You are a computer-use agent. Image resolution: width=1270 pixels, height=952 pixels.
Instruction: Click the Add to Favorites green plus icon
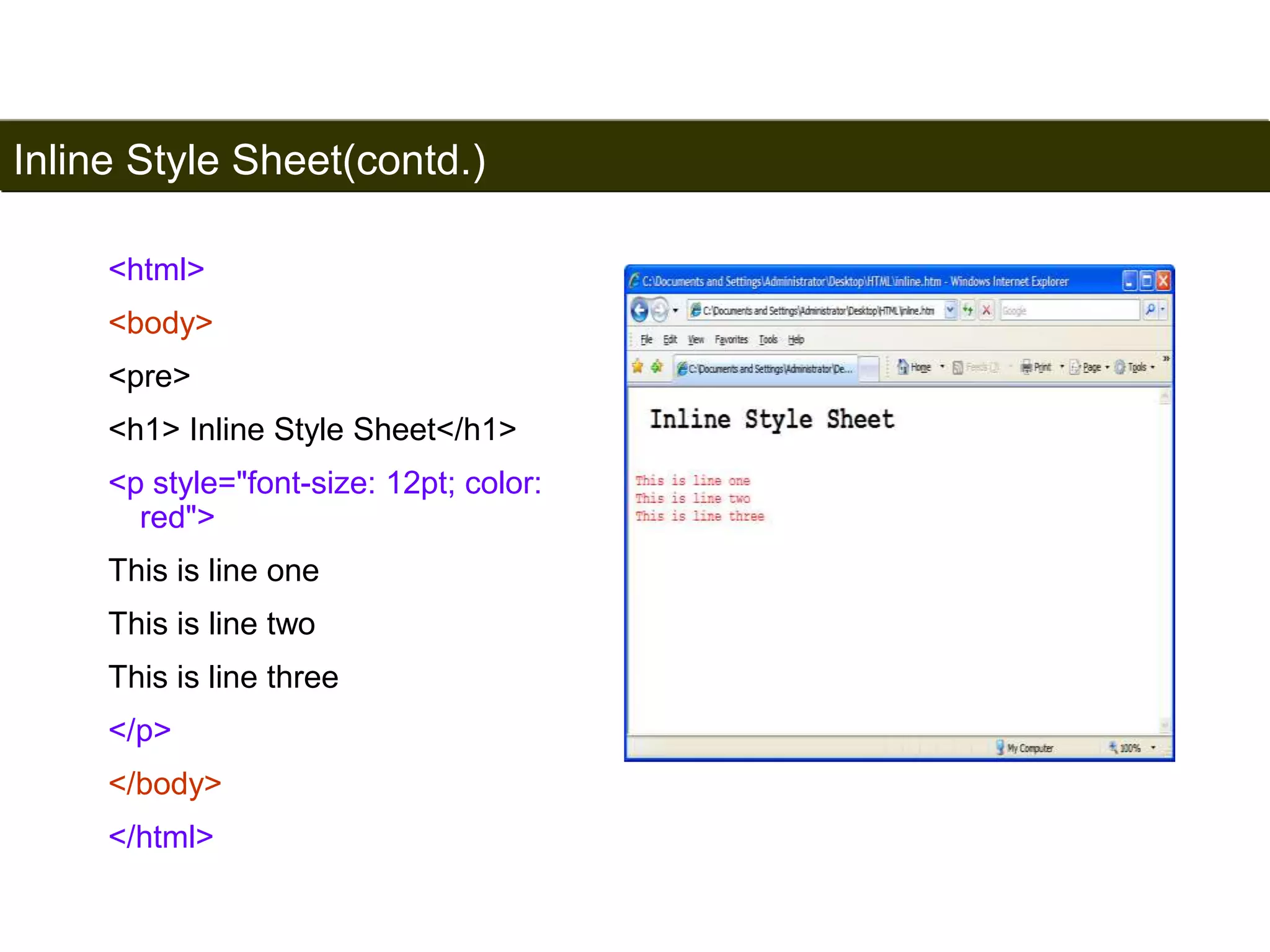657,367
